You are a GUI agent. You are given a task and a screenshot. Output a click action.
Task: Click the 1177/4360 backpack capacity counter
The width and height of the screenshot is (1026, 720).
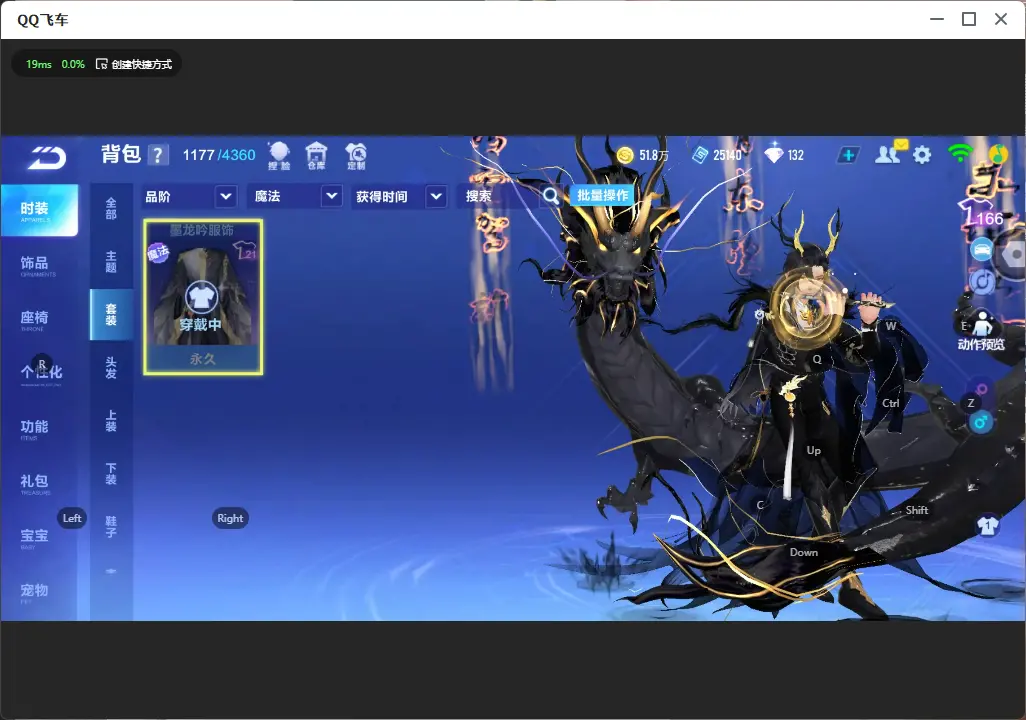[219, 155]
